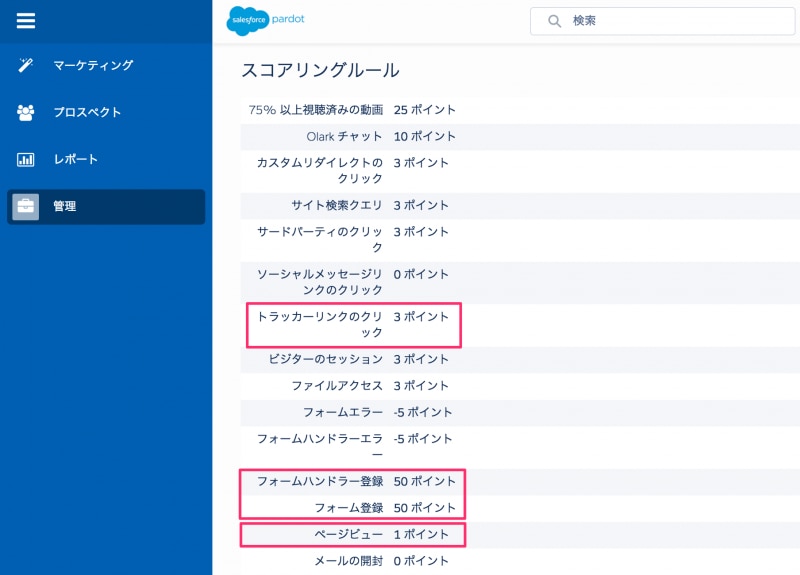Click the Olark チャット rule row
800x575 pixels.
pos(520,137)
